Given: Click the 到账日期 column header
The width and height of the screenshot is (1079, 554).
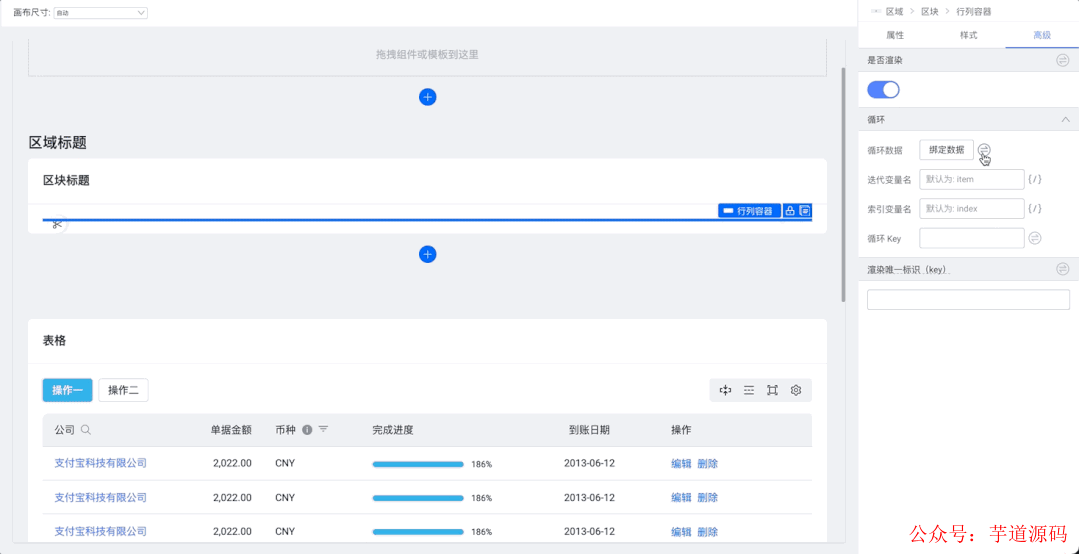Looking at the screenshot, I should (589, 429).
